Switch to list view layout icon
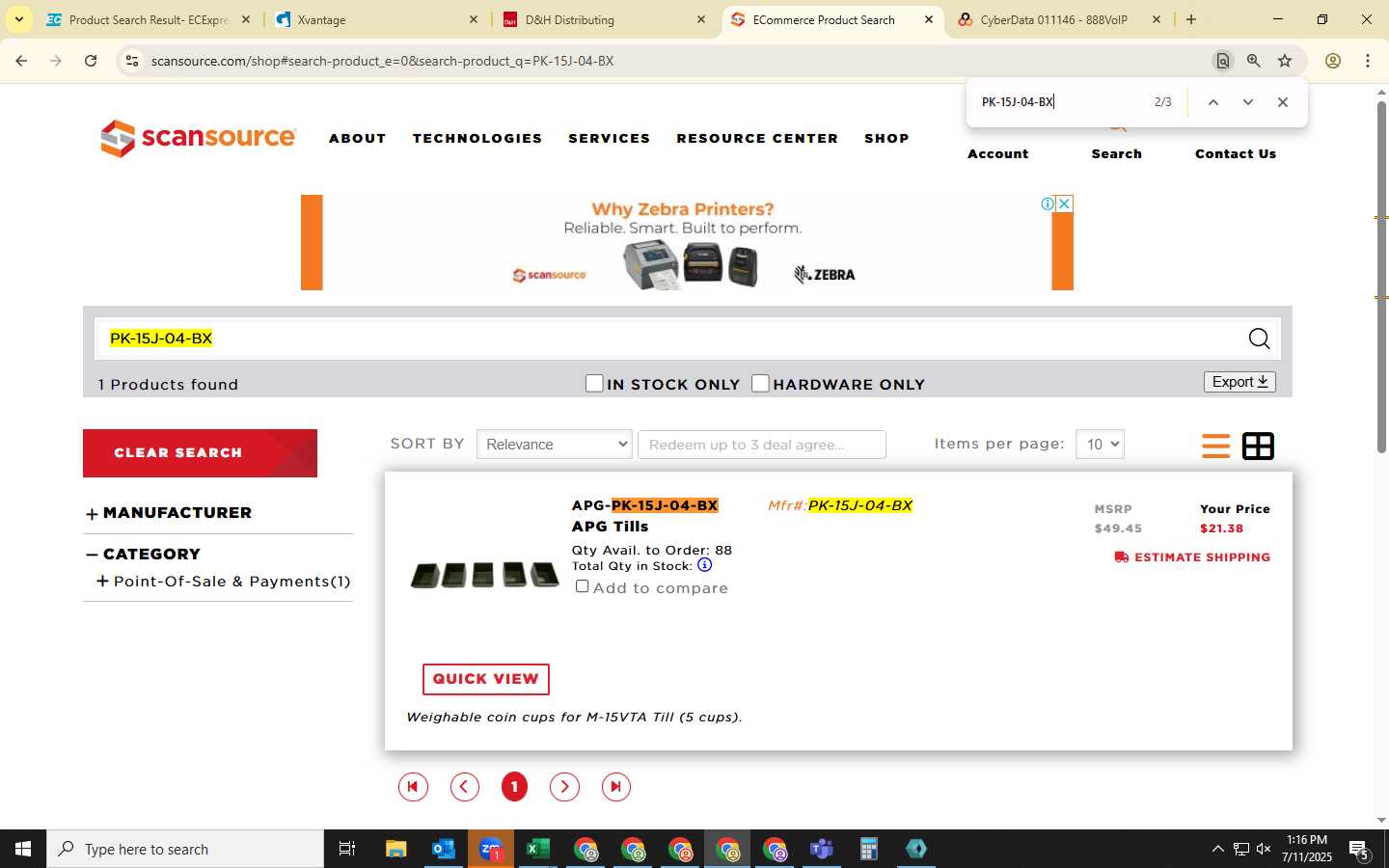The width and height of the screenshot is (1389, 868). point(1215,446)
